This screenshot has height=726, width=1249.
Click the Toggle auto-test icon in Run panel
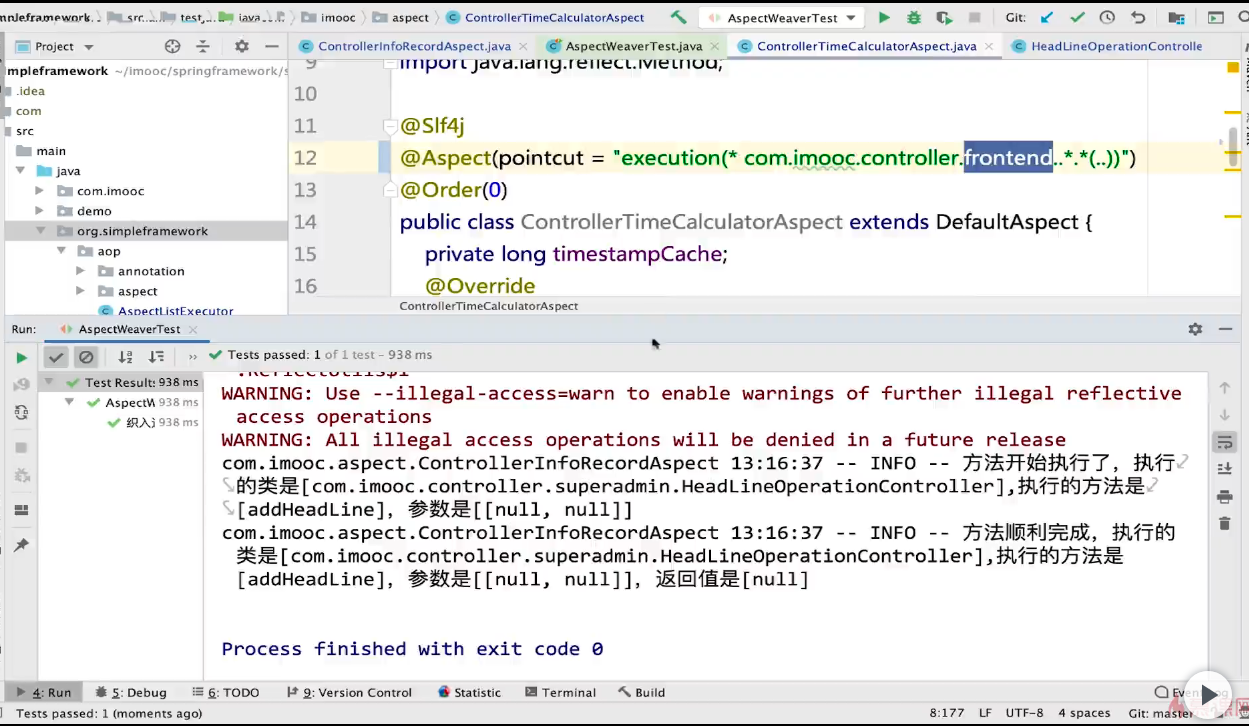[x=21, y=412]
